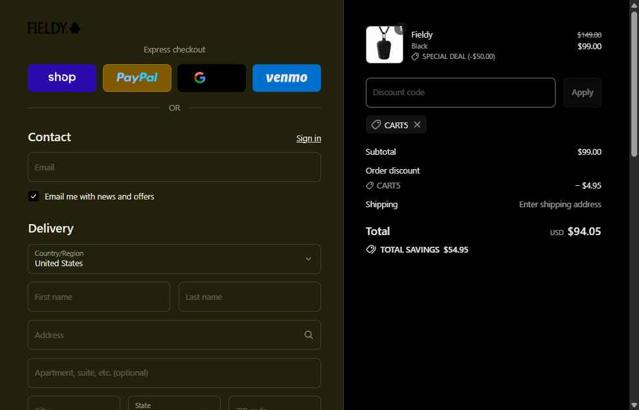Viewport: 639px width, 410px height.
Task: Check out using Venmo button
Action: pyautogui.click(x=286, y=77)
